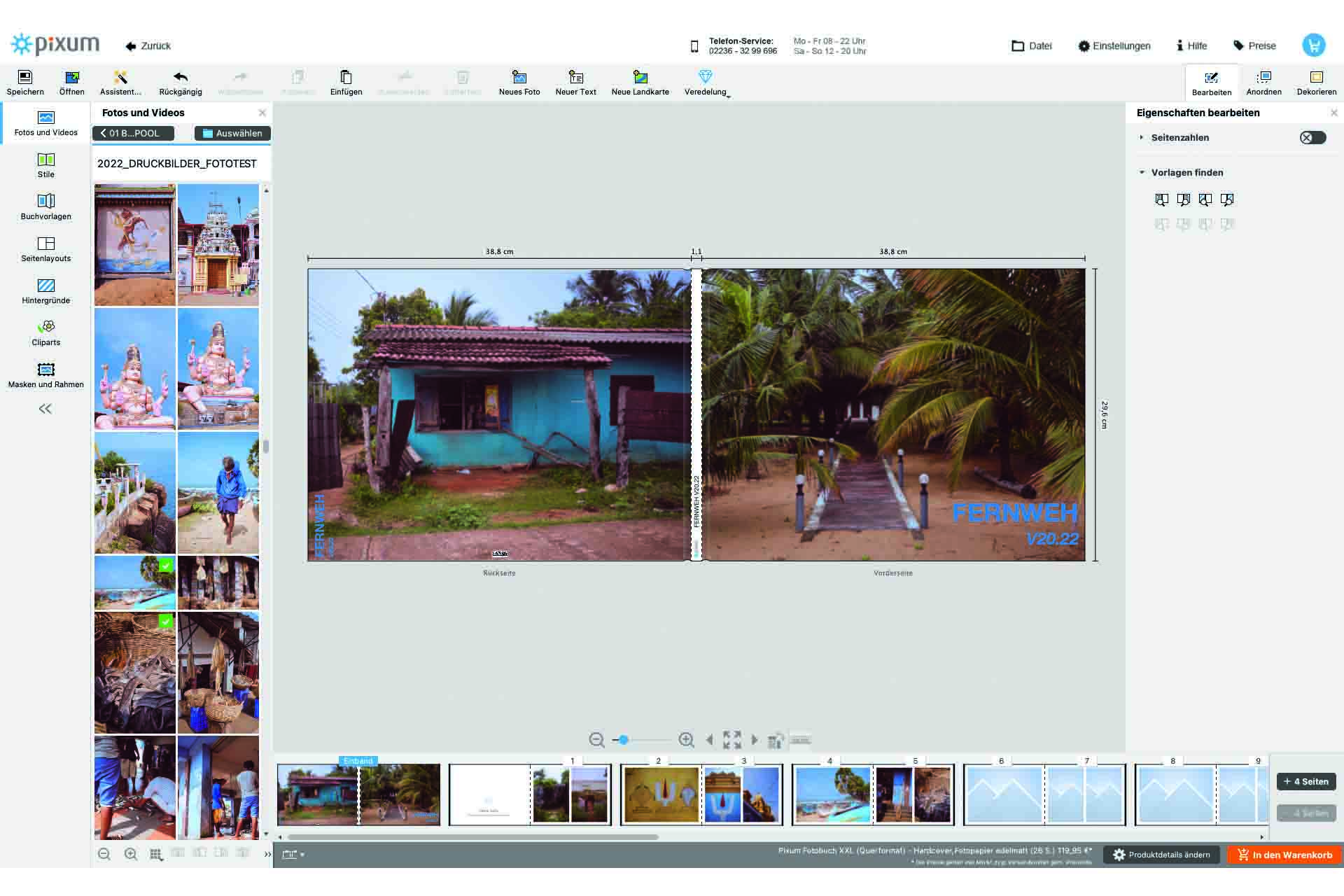Image resolution: width=1344 pixels, height=896 pixels.
Task: Open the Seitenlayouts sidebar panel
Action: tap(46, 249)
